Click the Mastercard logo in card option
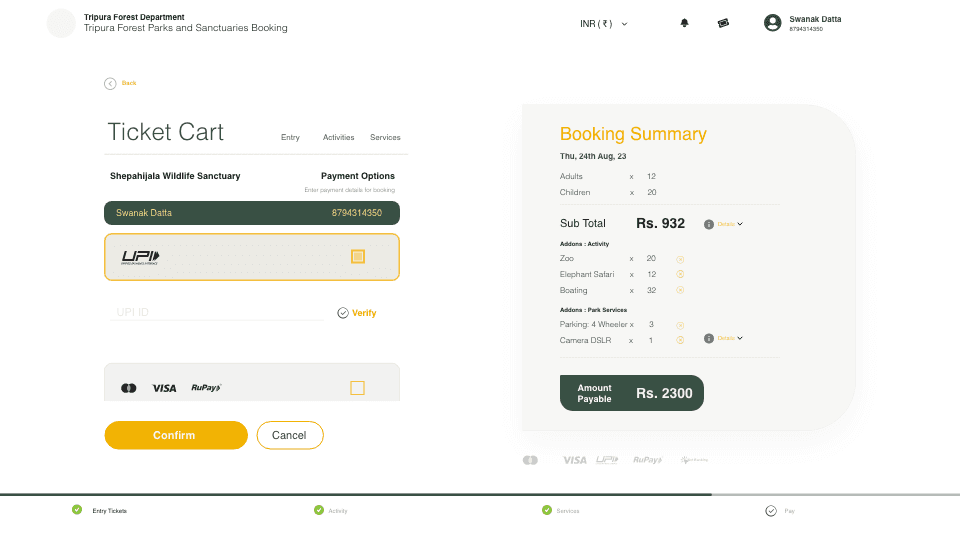 tap(129, 388)
